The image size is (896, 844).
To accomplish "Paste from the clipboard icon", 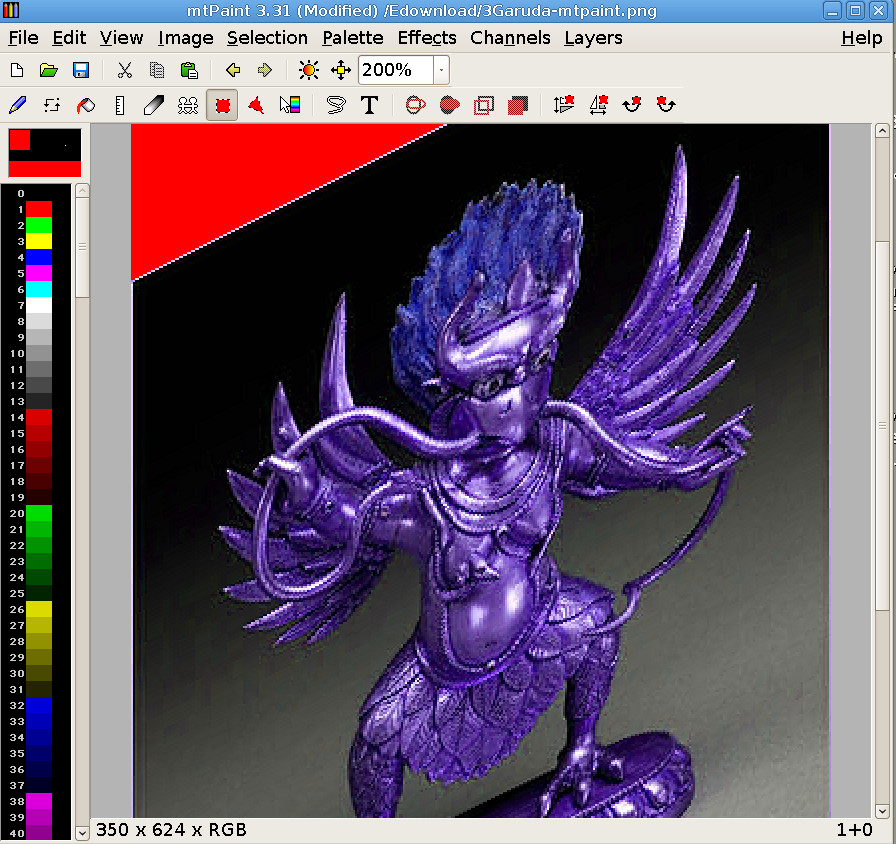I will coord(189,70).
